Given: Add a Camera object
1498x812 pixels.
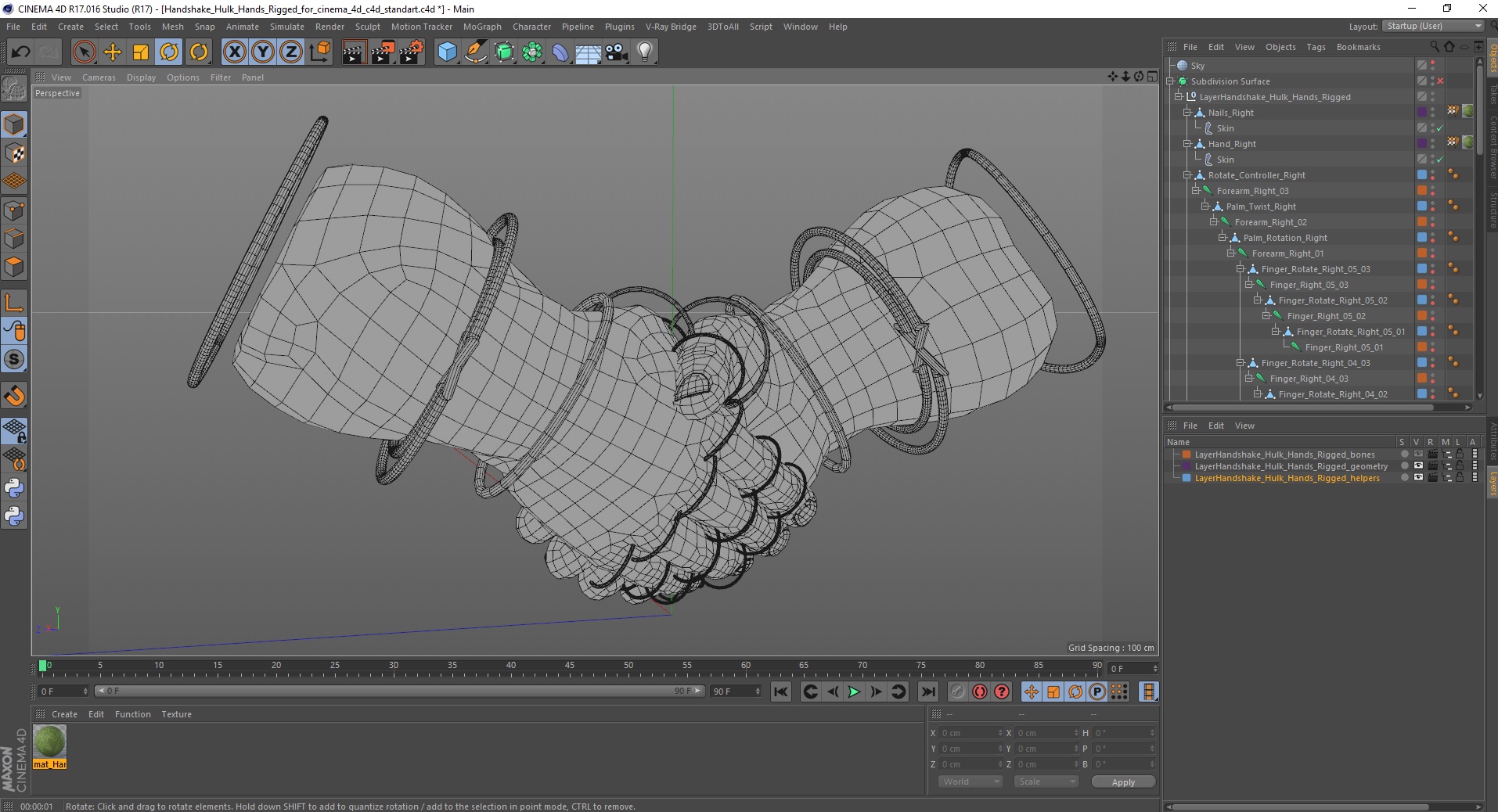Looking at the screenshot, I should point(617,52).
